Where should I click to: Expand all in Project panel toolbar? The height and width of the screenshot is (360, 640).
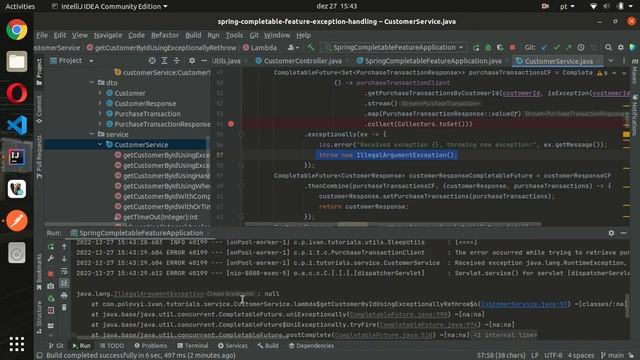(164, 61)
